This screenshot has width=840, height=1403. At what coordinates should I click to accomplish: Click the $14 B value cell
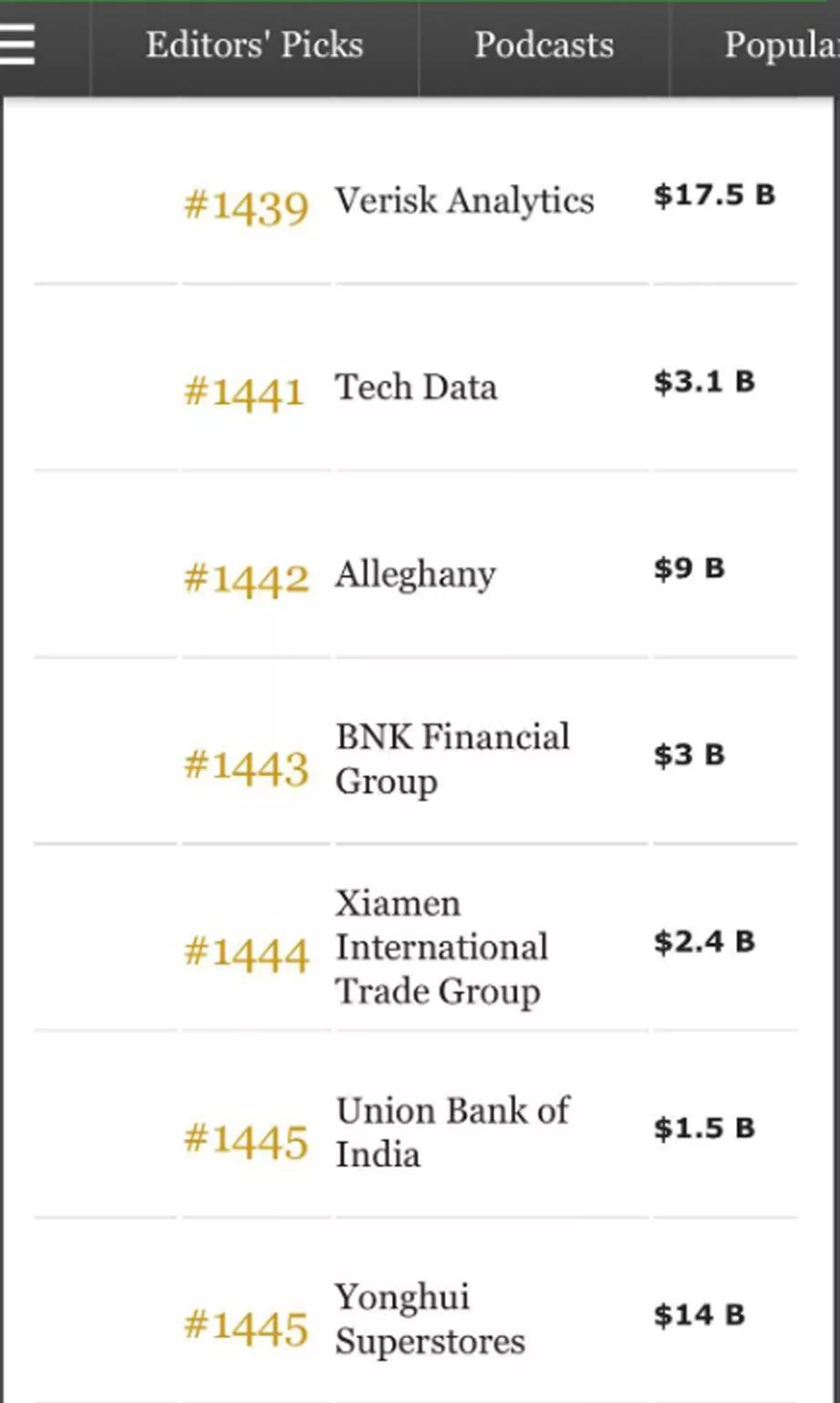tap(700, 1315)
